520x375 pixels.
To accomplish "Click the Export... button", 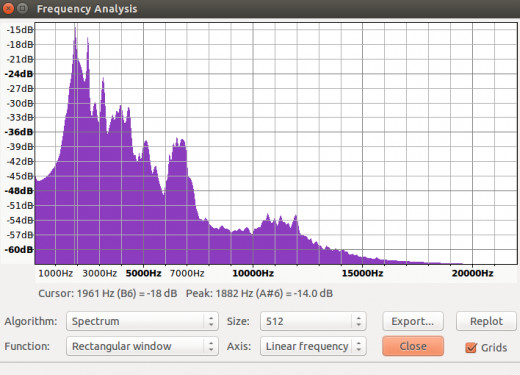I will pyautogui.click(x=413, y=321).
